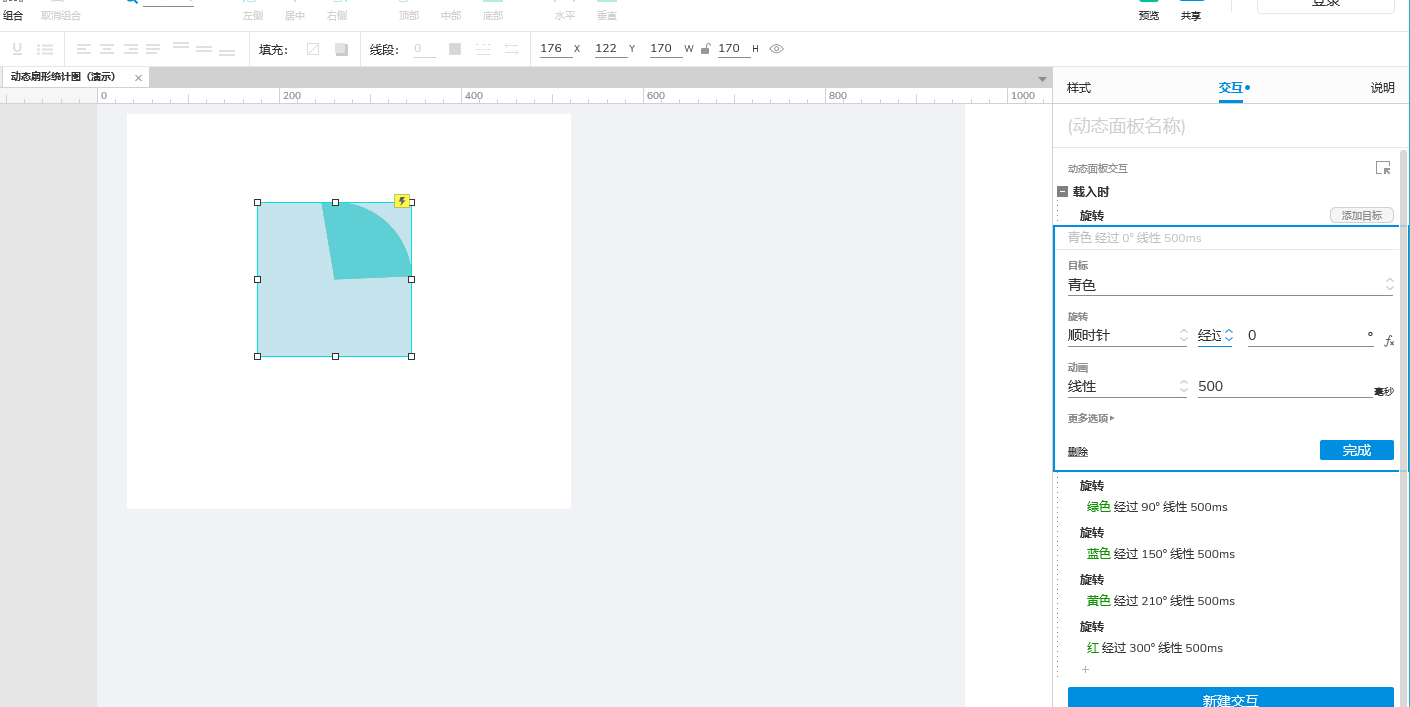Toggle the lock aspect ratio icon
The height and width of the screenshot is (707, 1410).
(706, 49)
